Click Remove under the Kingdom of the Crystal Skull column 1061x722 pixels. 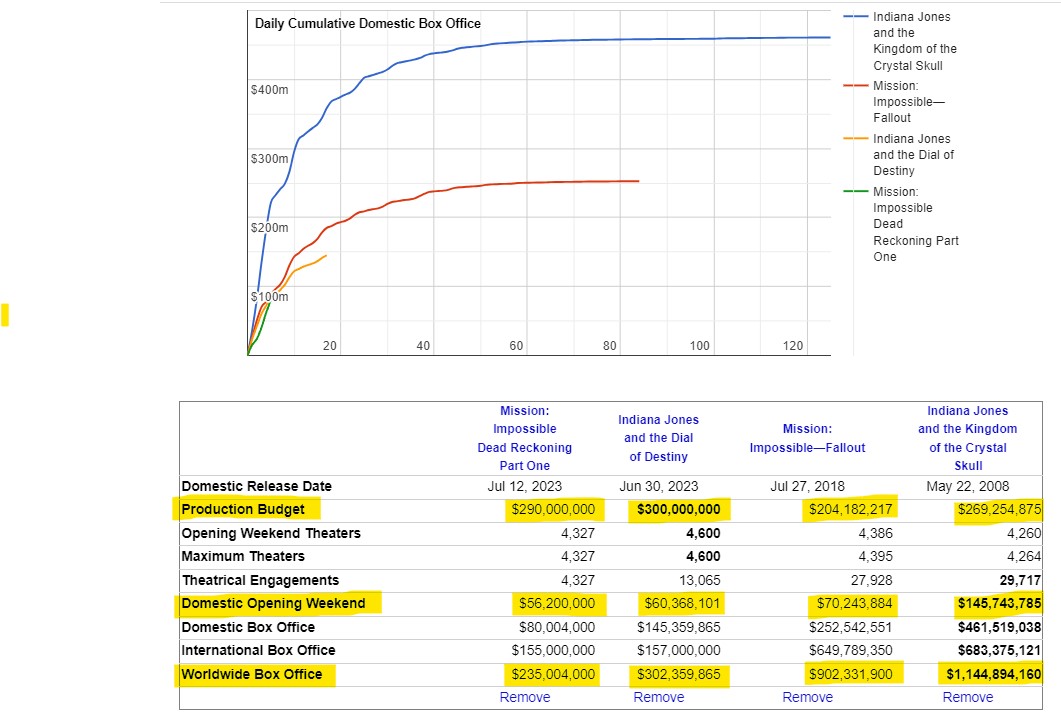[x=967, y=697]
